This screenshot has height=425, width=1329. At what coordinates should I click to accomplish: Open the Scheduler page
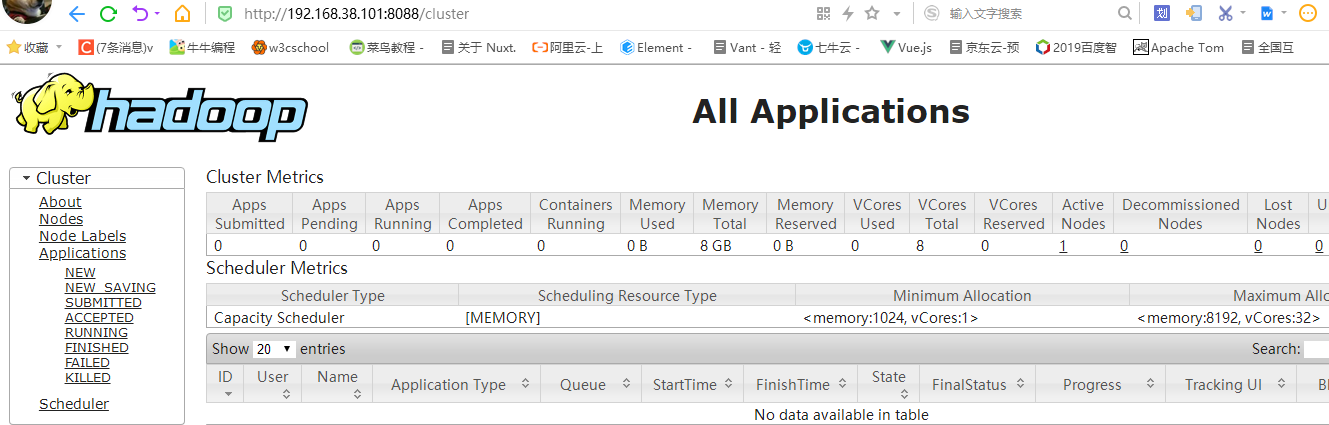tap(74, 404)
